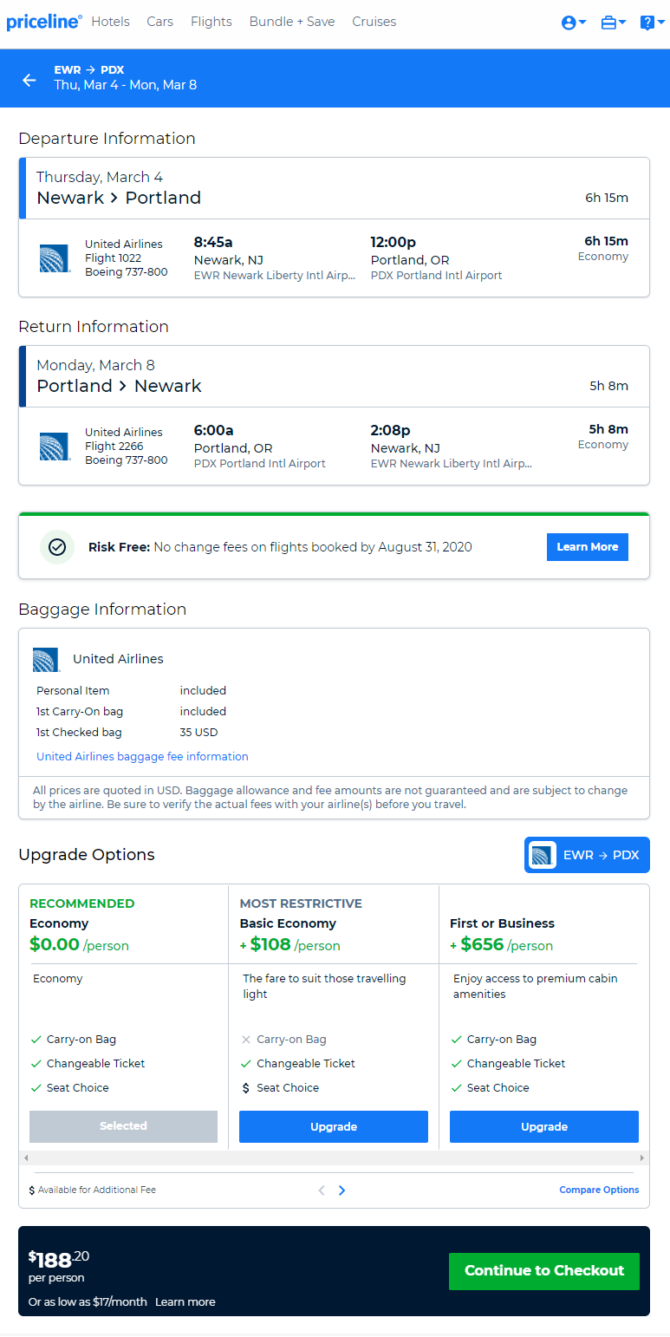Click Flight 1022 text

tap(114, 258)
